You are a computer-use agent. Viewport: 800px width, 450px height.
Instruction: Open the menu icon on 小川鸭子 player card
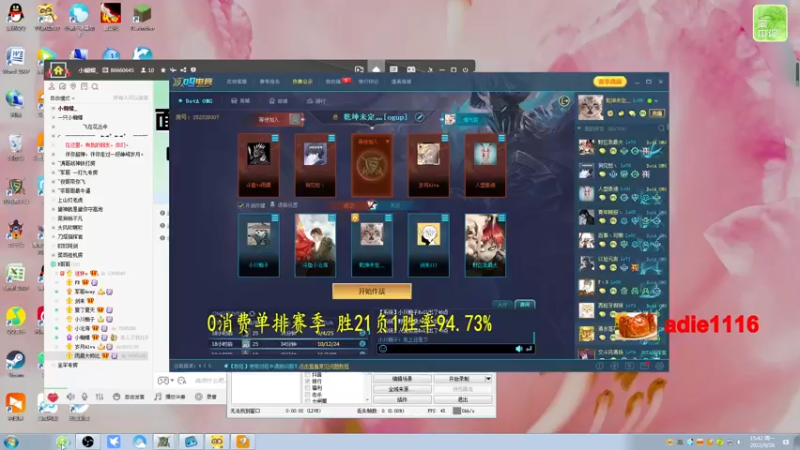[x=275, y=218]
